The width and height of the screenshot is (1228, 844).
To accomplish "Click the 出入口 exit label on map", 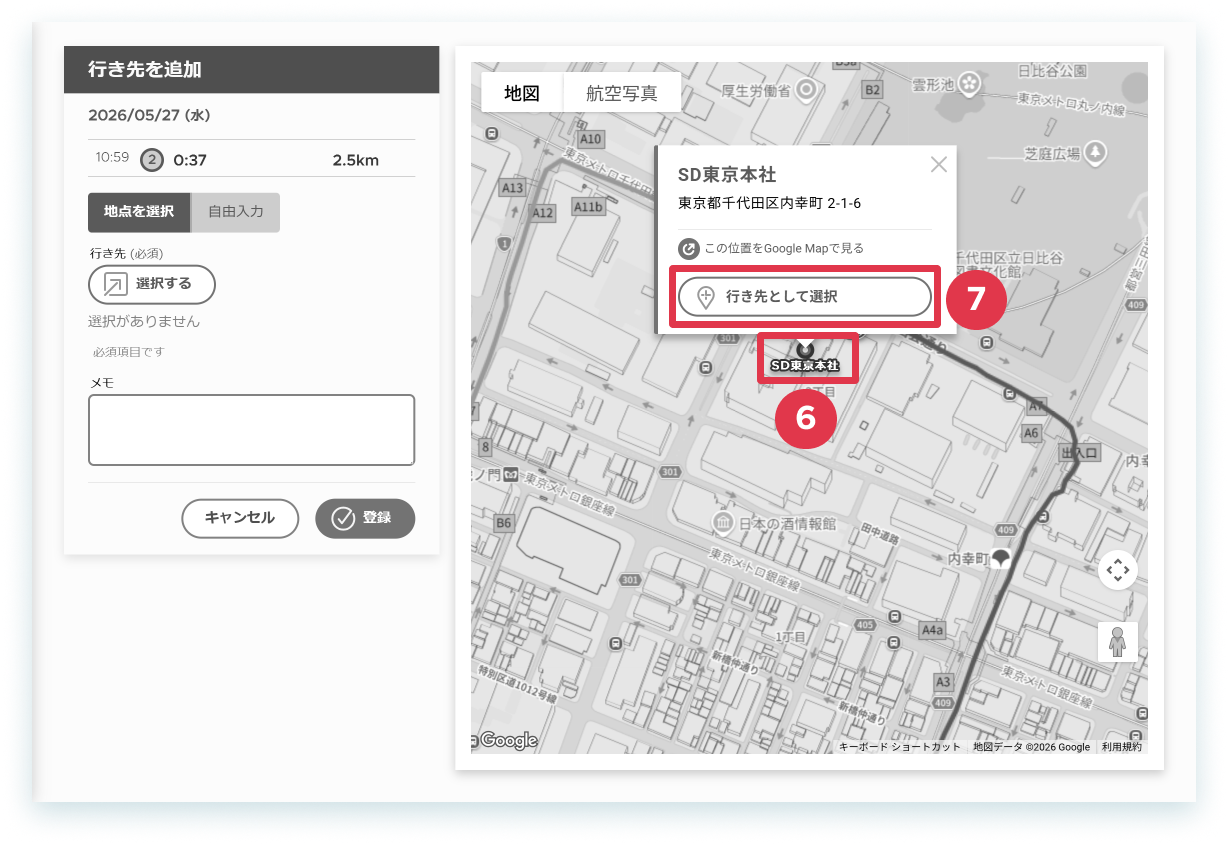I will coord(1079,453).
